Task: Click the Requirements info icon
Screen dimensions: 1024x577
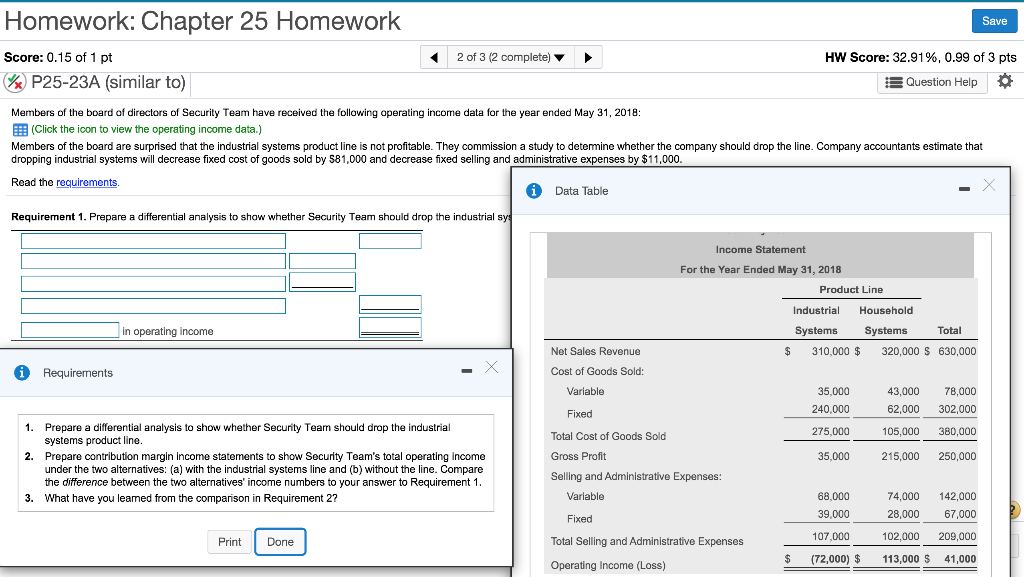Action: pos(22,373)
